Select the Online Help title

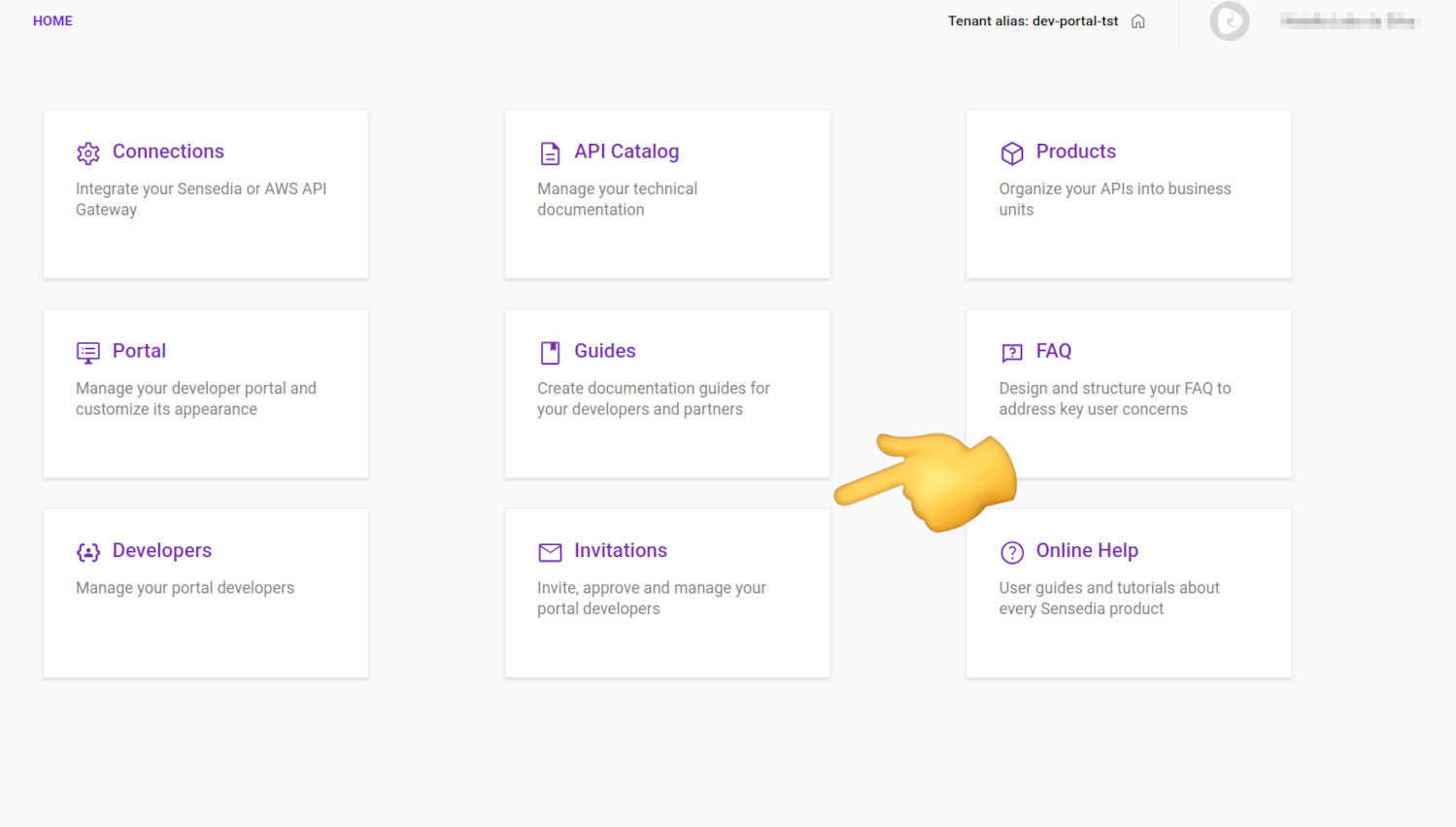pos(1087,551)
